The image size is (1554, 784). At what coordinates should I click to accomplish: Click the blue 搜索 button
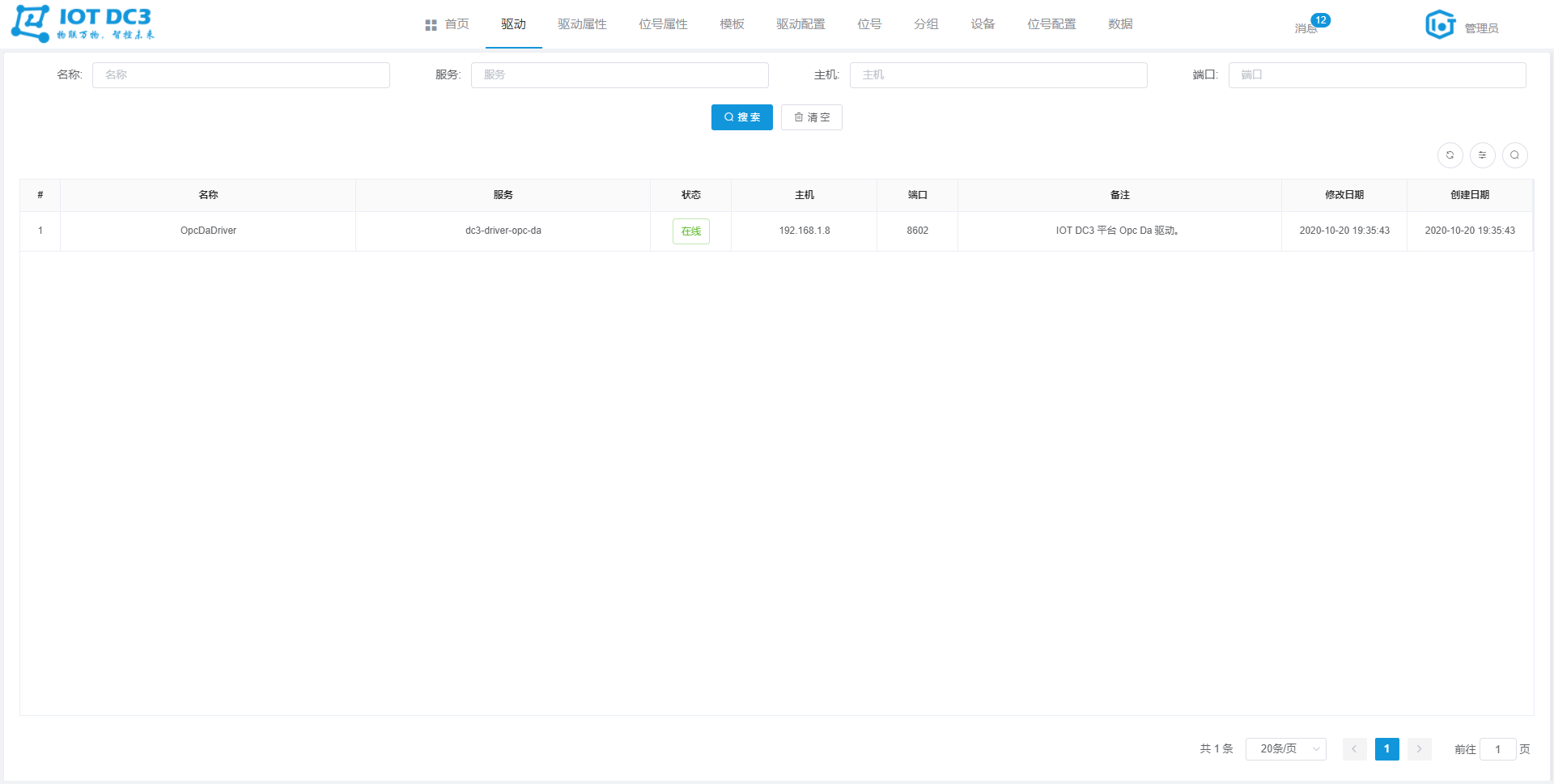pyautogui.click(x=741, y=117)
